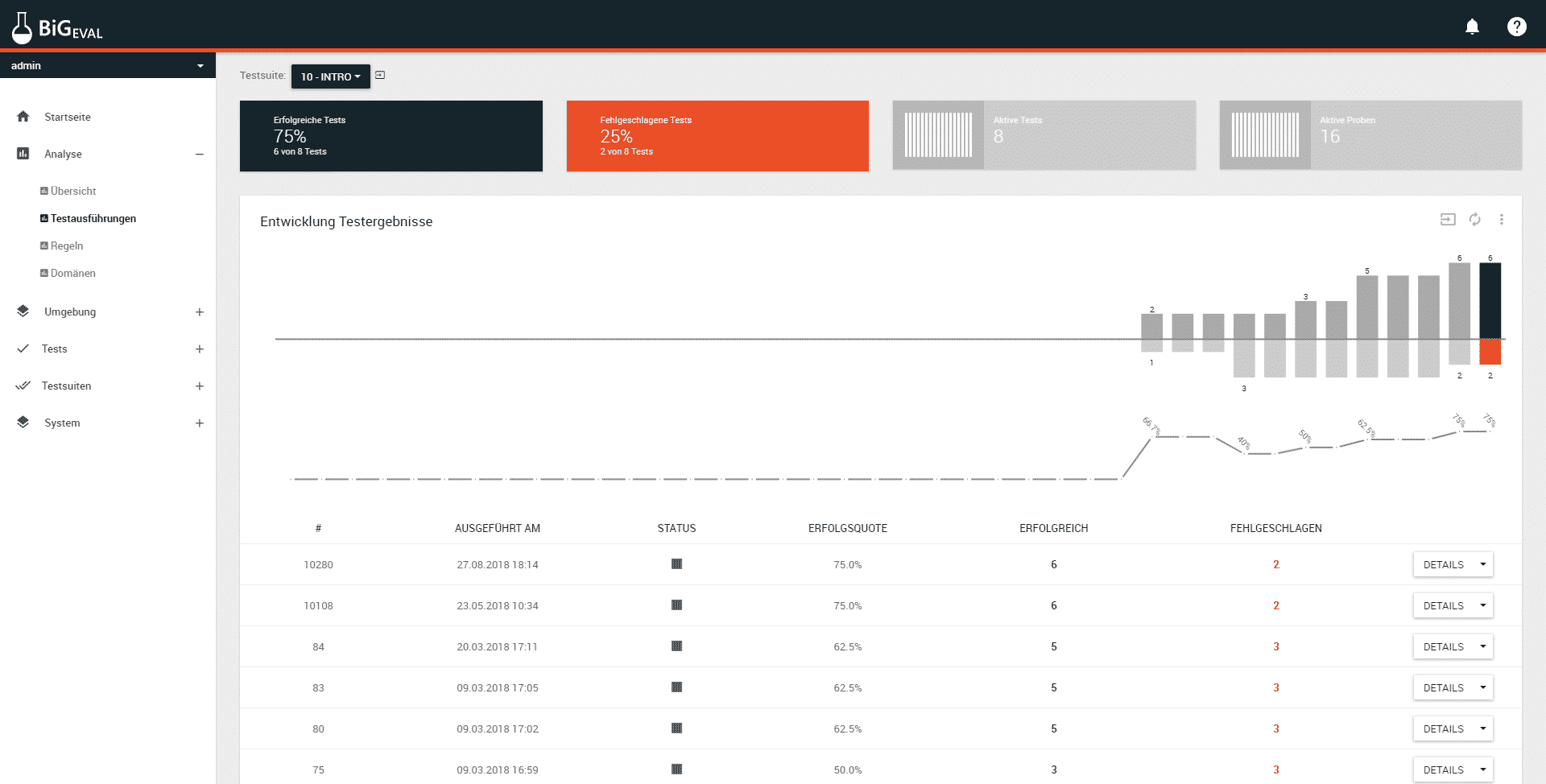
Task: Open the notifications bell
Action: pos(1472,27)
